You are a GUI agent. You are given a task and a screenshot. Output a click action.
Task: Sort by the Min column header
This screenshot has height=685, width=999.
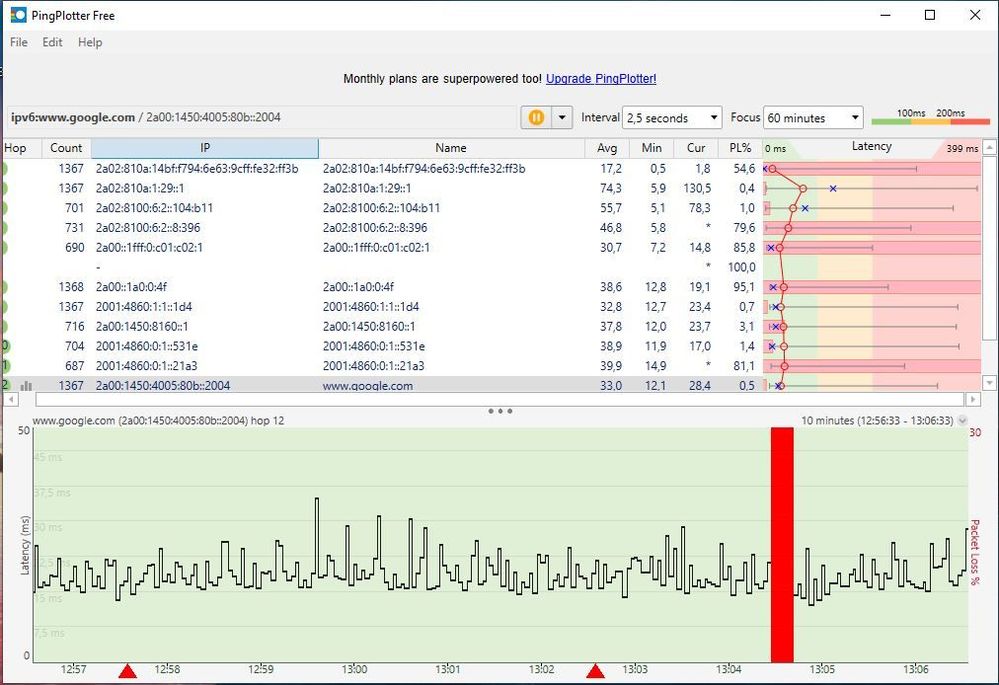coord(651,148)
